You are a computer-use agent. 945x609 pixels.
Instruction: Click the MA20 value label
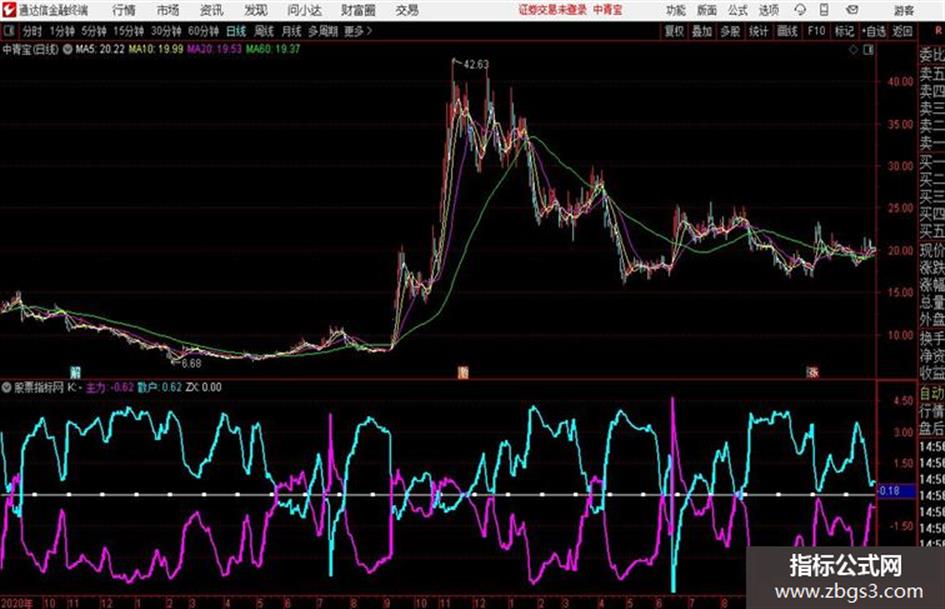214,49
